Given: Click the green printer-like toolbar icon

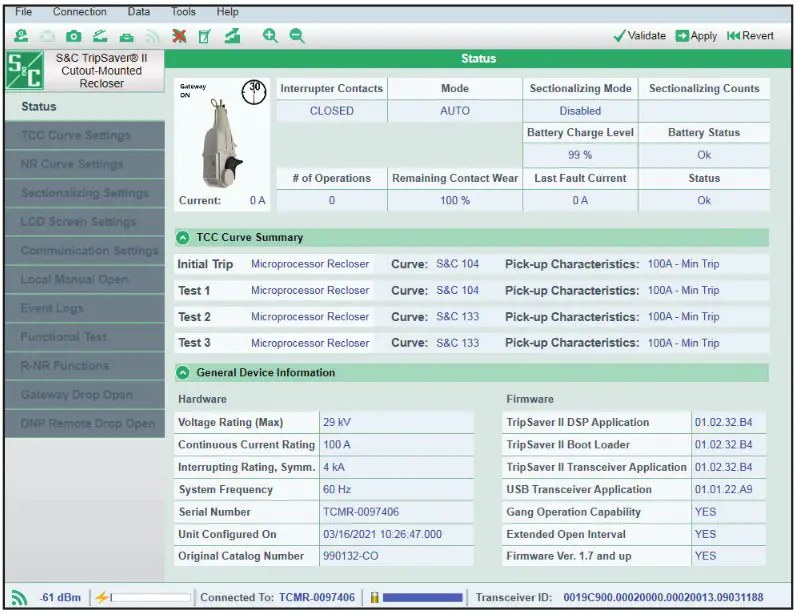Looking at the screenshot, I should [127, 35].
